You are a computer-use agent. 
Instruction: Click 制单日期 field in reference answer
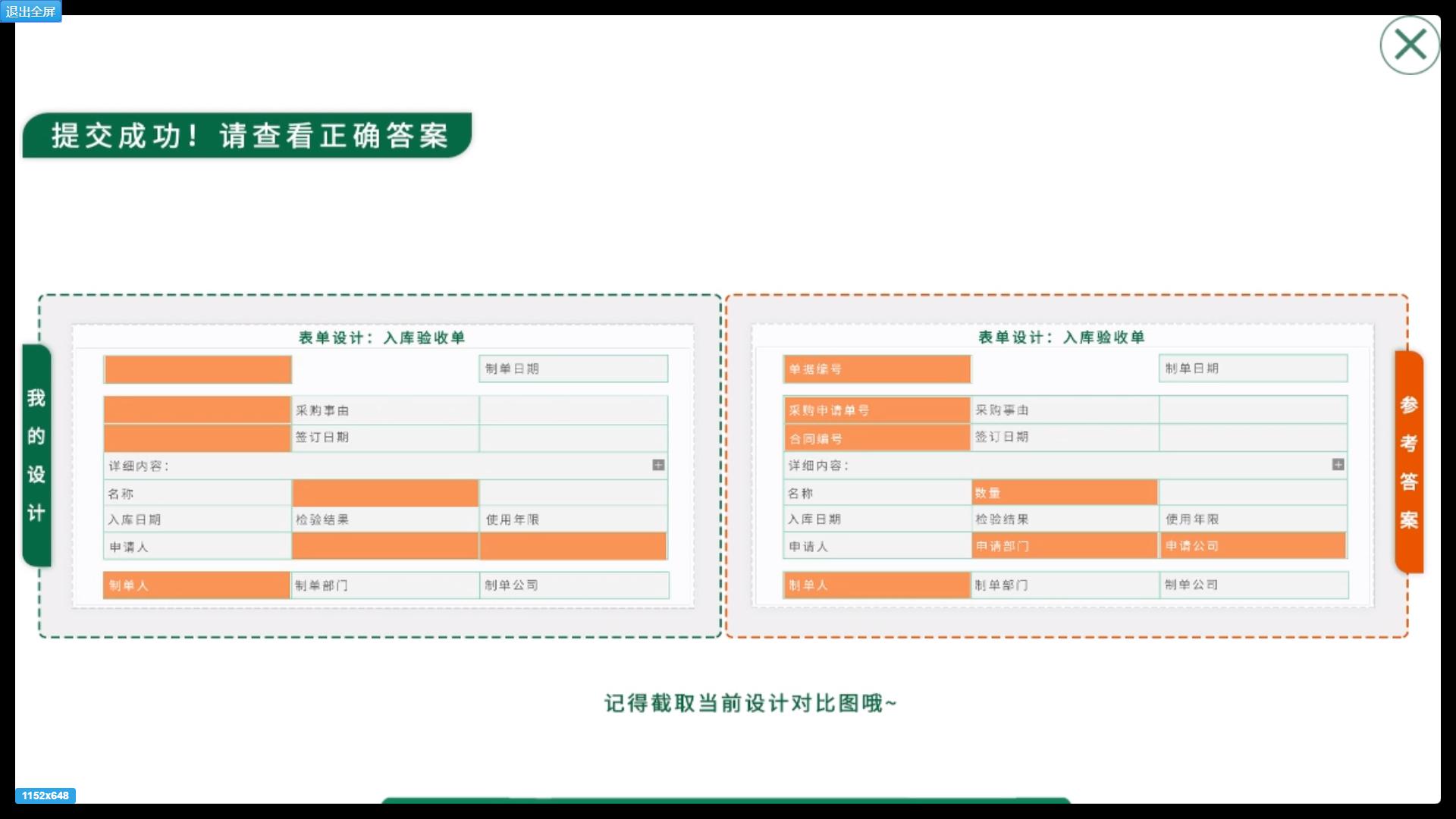point(1253,368)
